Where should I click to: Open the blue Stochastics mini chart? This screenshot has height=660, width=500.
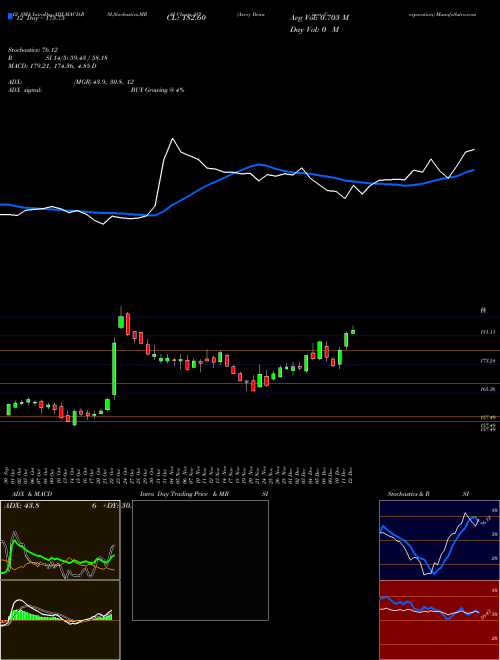click(439, 540)
